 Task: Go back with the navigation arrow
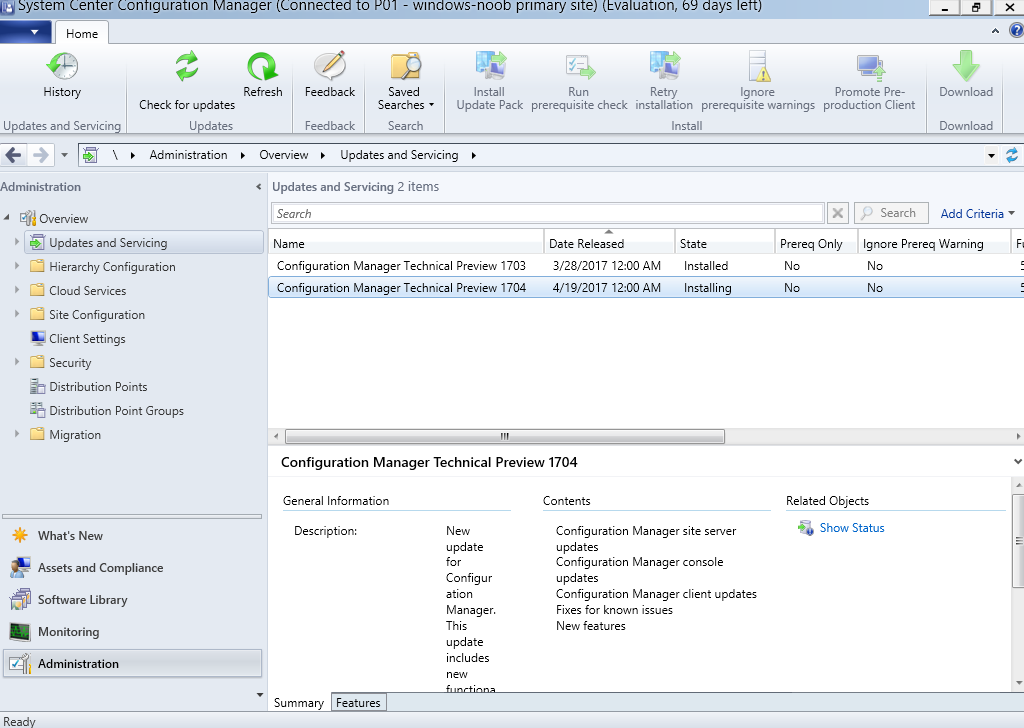coord(13,155)
